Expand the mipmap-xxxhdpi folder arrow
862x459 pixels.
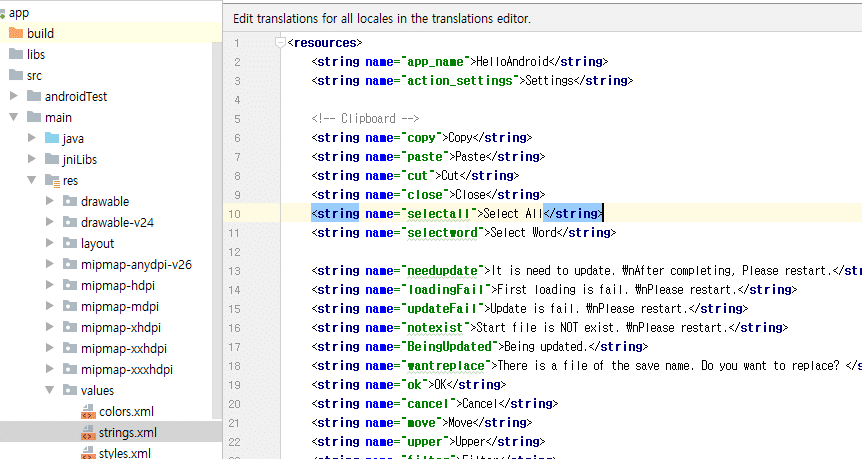click(50, 368)
